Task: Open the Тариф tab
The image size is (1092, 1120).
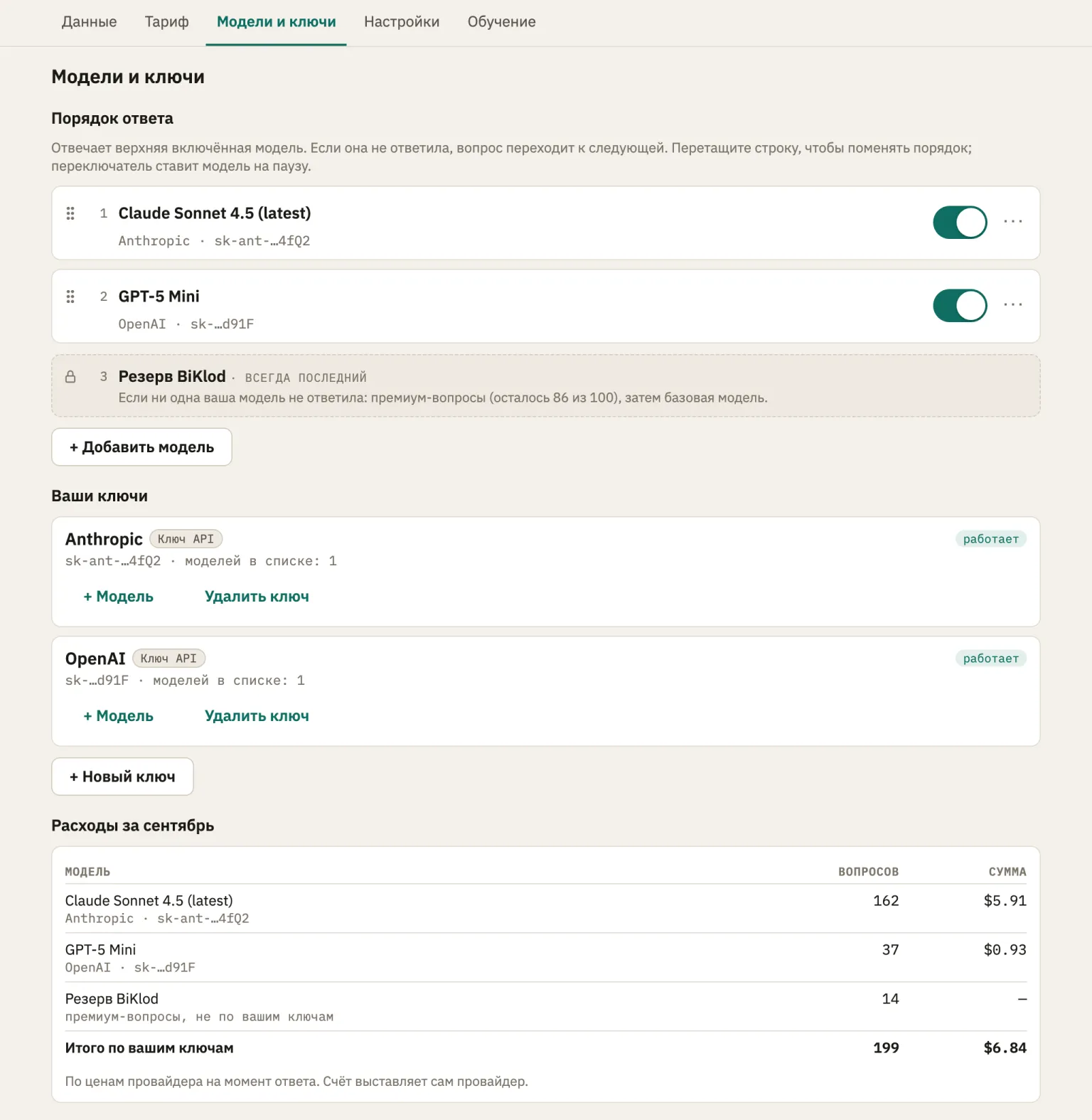Action: [167, 22]
